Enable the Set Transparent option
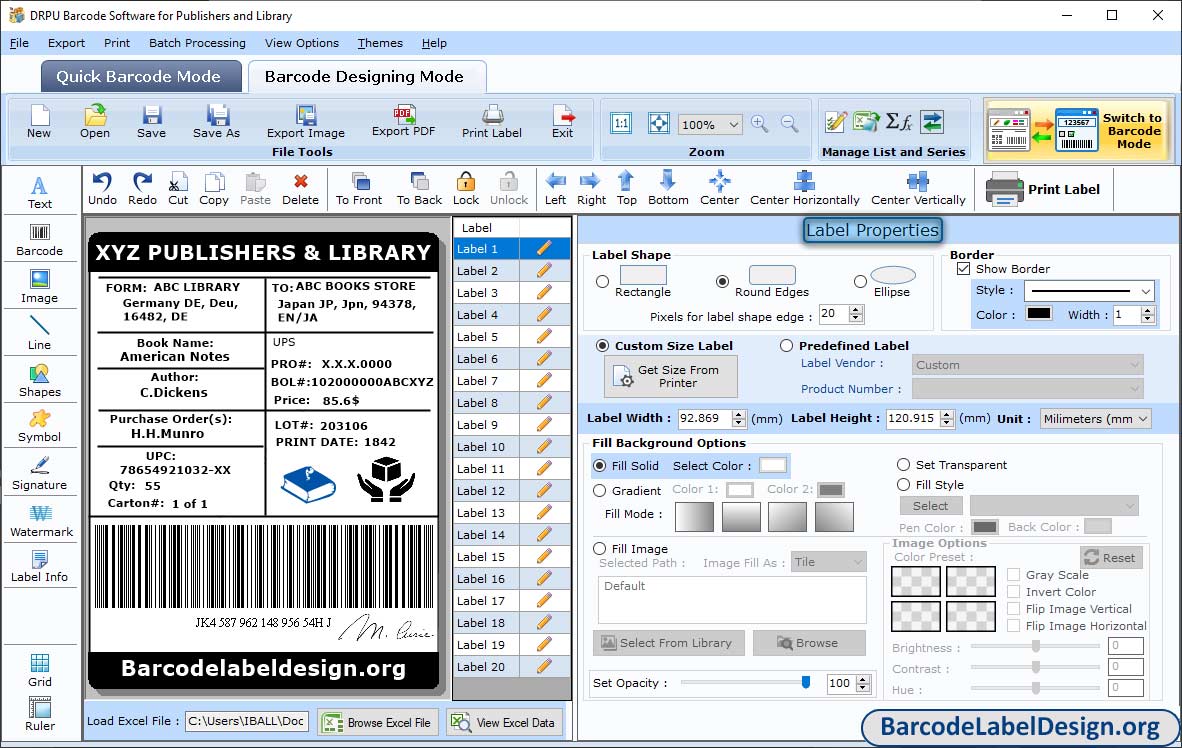This screenshot has height=748, width=1182. pos(903,465)
